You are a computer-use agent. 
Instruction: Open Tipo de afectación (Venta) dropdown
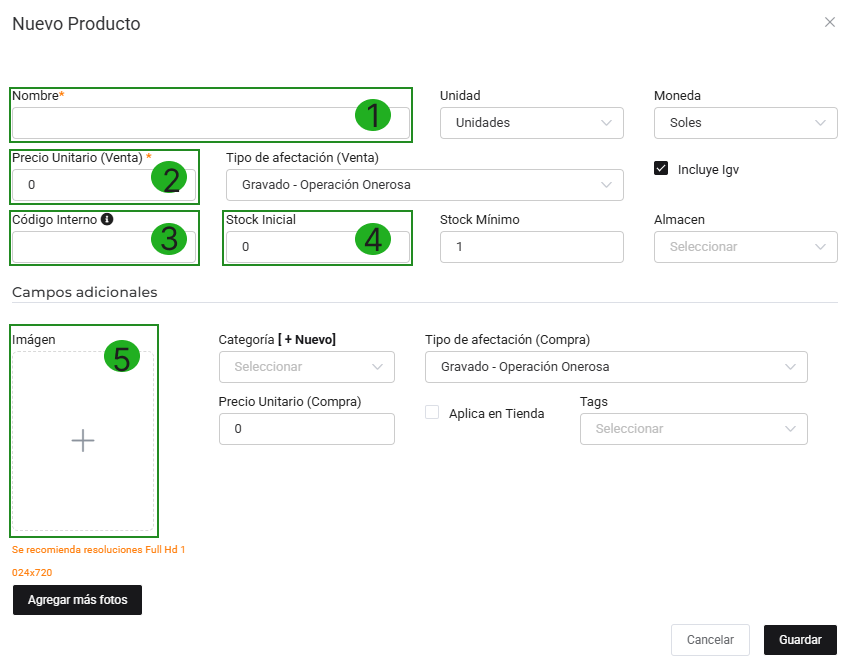(424, 185)
